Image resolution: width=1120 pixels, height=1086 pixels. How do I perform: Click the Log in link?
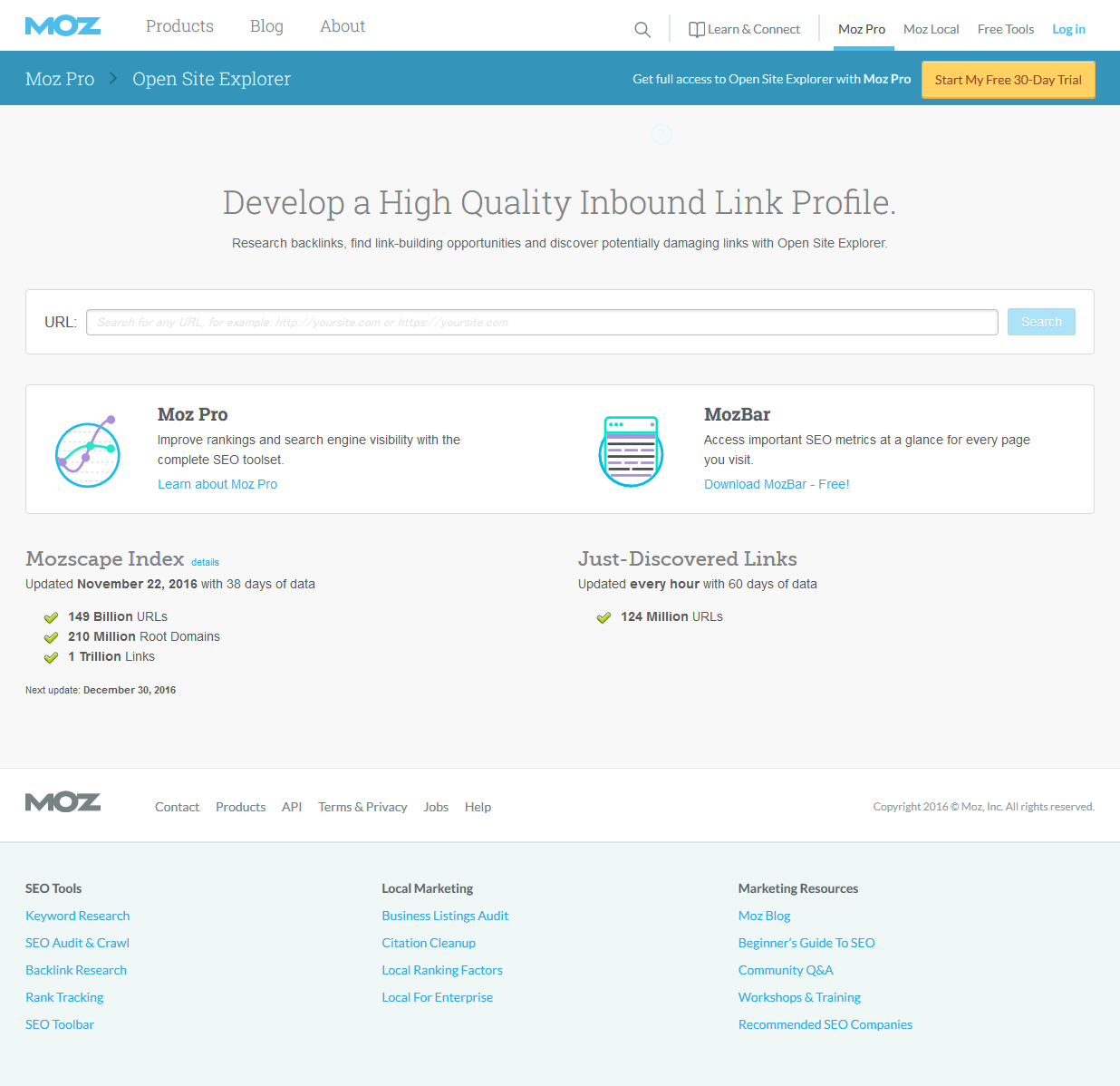(x=1068, y=29)
